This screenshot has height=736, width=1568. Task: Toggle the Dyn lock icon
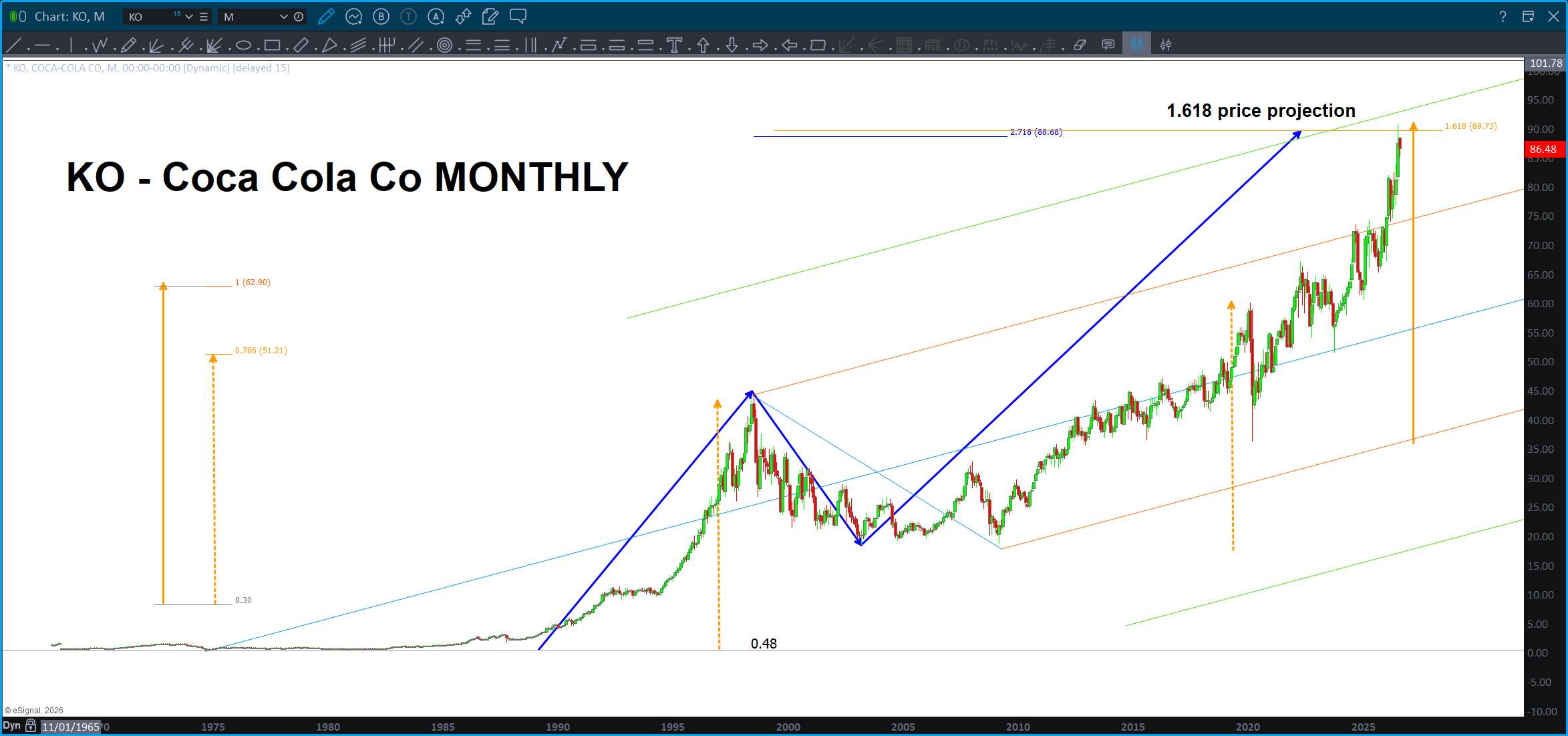(31, 726)
